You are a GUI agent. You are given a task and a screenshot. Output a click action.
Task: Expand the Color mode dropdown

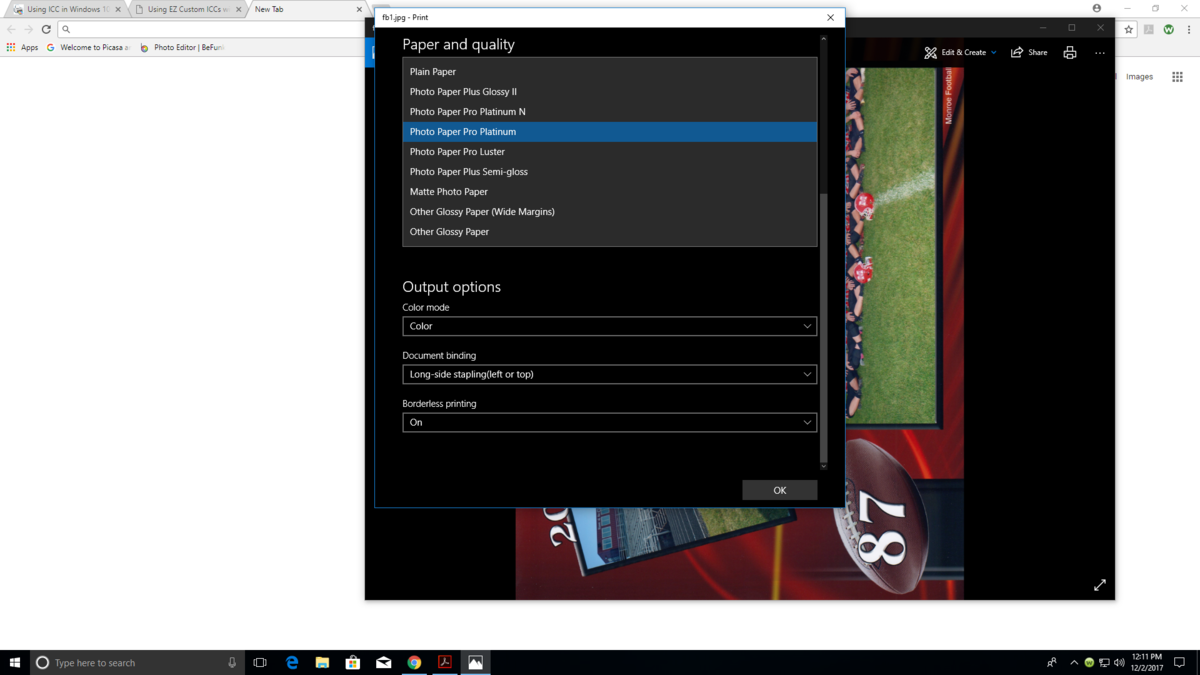[x=609, y=326]
